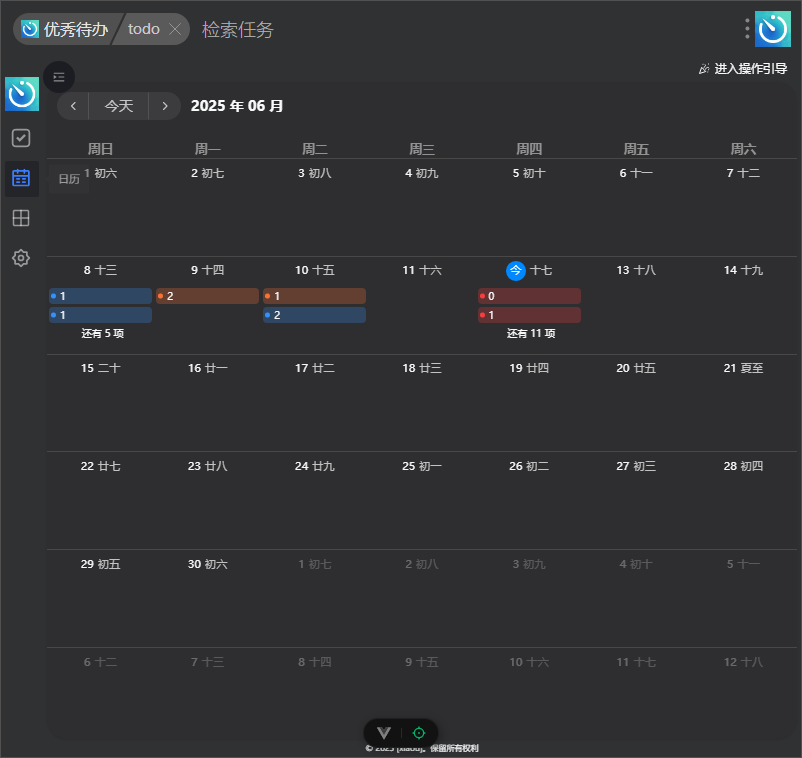The width and height of the screenshot is (802, 758).
Task: Select the todo tab in header
Action: pos(144,30)
